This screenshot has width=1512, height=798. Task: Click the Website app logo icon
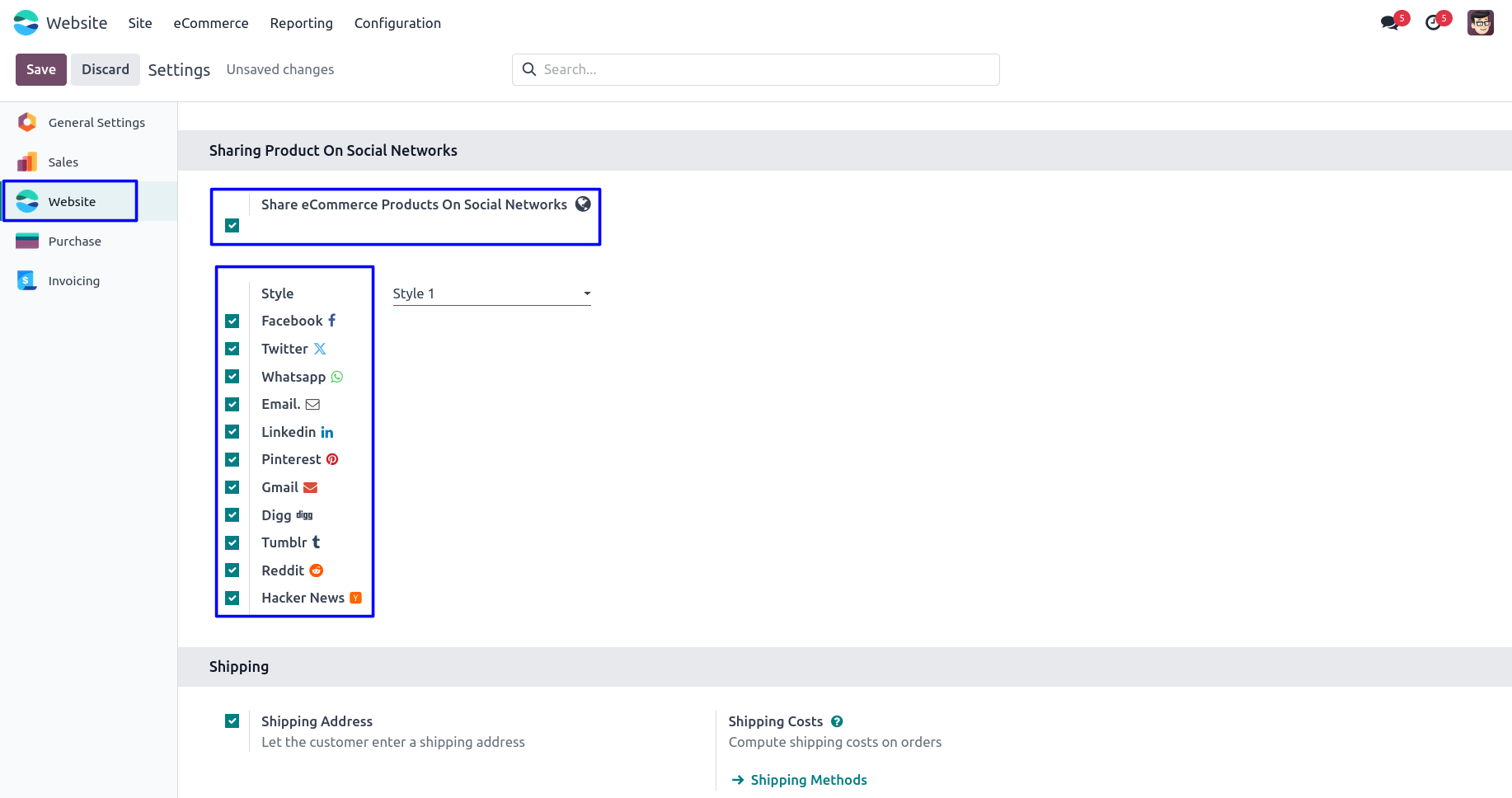(x=26, y=23)
